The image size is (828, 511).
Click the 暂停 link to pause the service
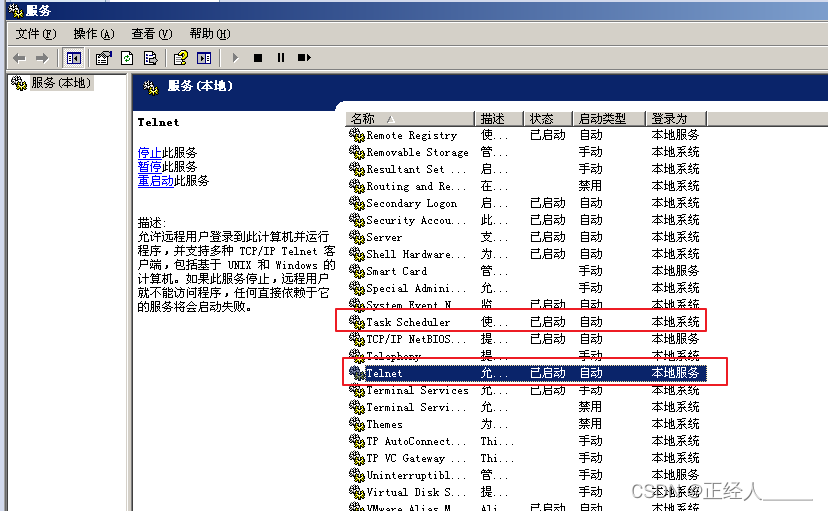pos(149,167)
